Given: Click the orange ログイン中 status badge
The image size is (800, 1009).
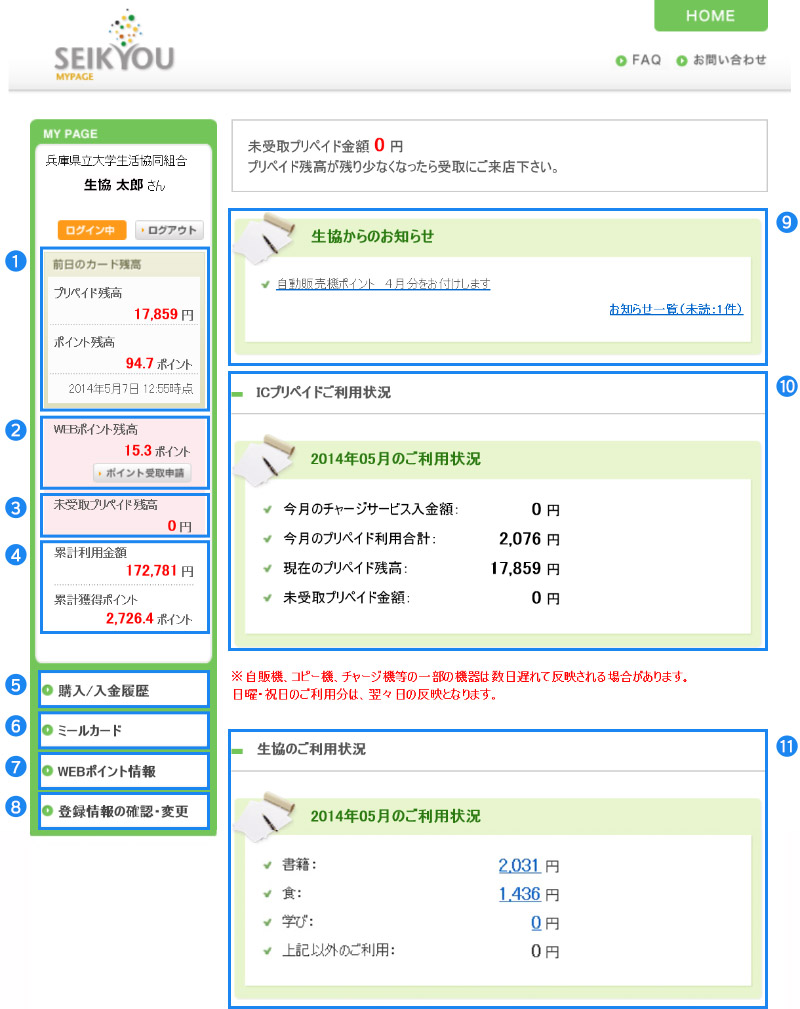Looking at the screenshot, I should pos(91,230).
